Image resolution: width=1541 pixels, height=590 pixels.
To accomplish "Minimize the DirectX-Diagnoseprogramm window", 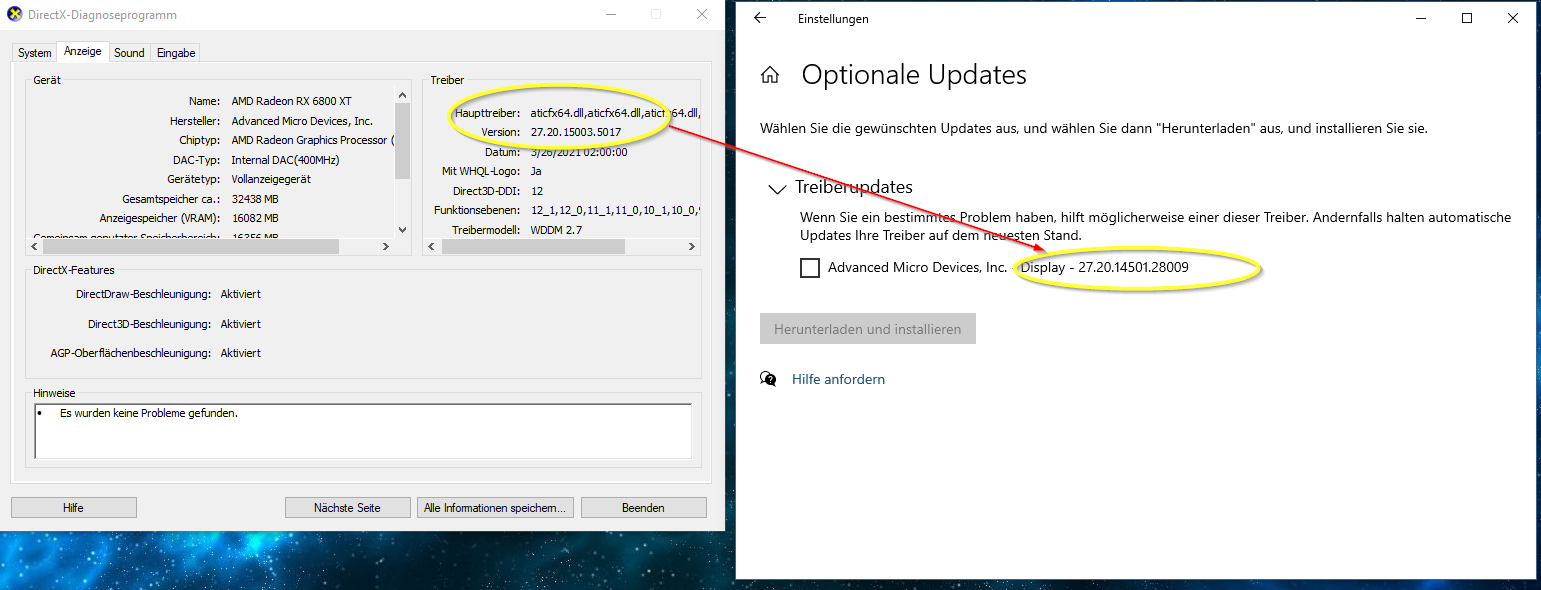I will (x=611, y=15).
